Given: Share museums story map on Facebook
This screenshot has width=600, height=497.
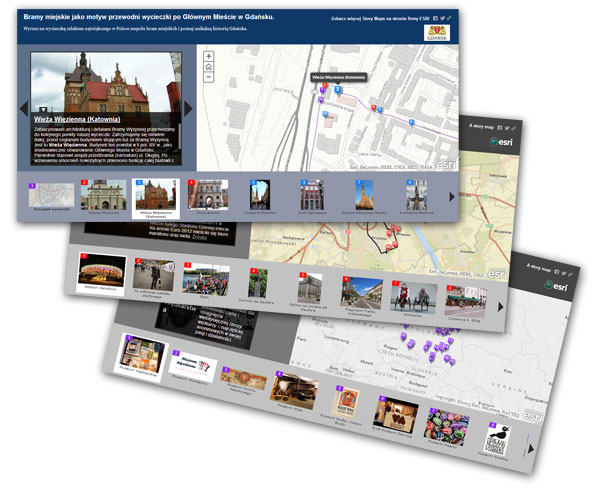Looking at the screenshot, I should tap(557, 272).
